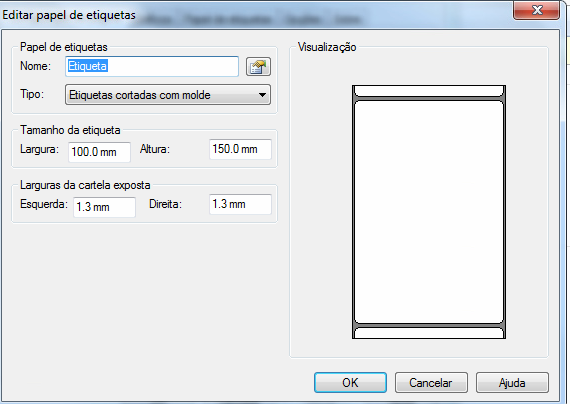Dismiss dialog using Cancelar button

coord(431,383)
